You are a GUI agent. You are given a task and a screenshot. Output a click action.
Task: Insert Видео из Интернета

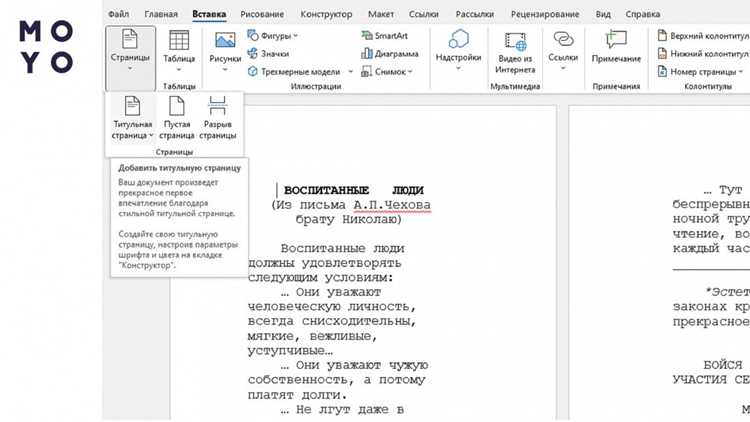[515, 53]
